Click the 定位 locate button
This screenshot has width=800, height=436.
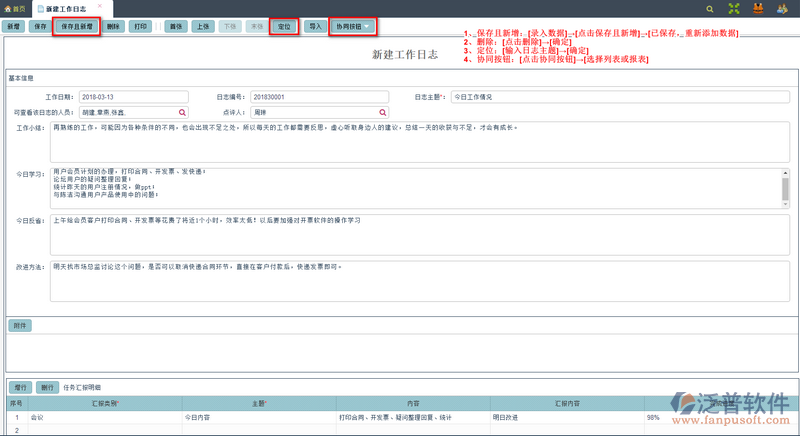(x=284, y=27)
